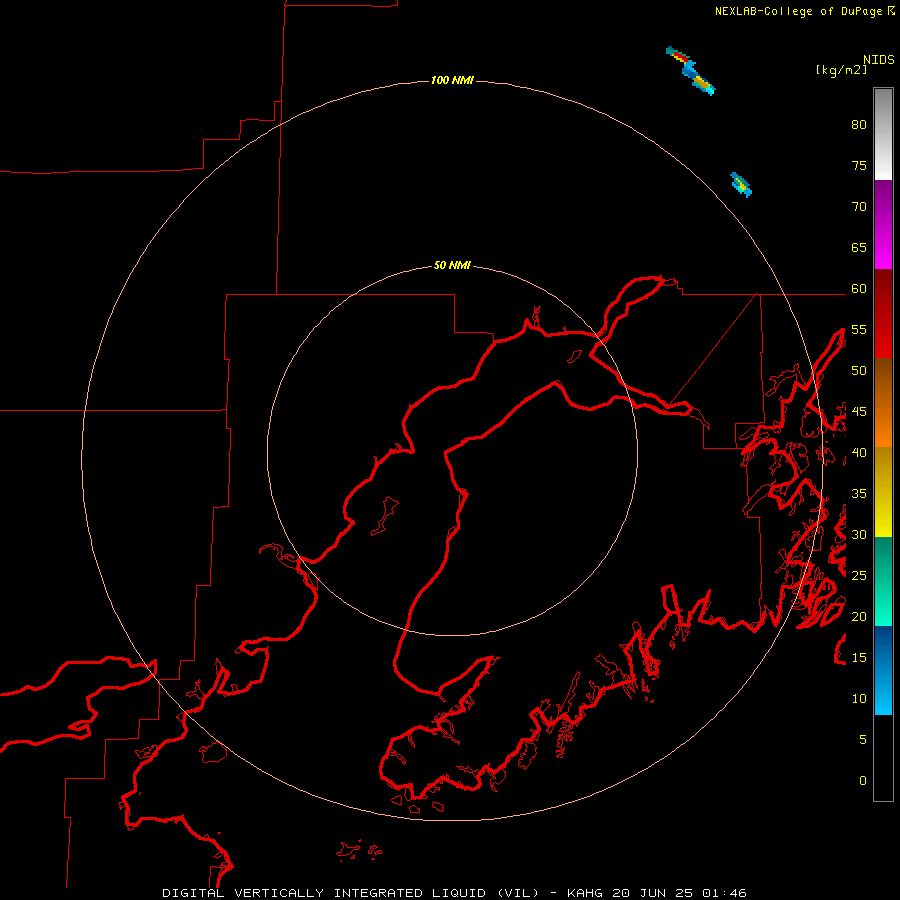This screenshot has height=900, width=900.
Task: Click the NIDS label above the color scale
Action: click(x=878, y=60)
